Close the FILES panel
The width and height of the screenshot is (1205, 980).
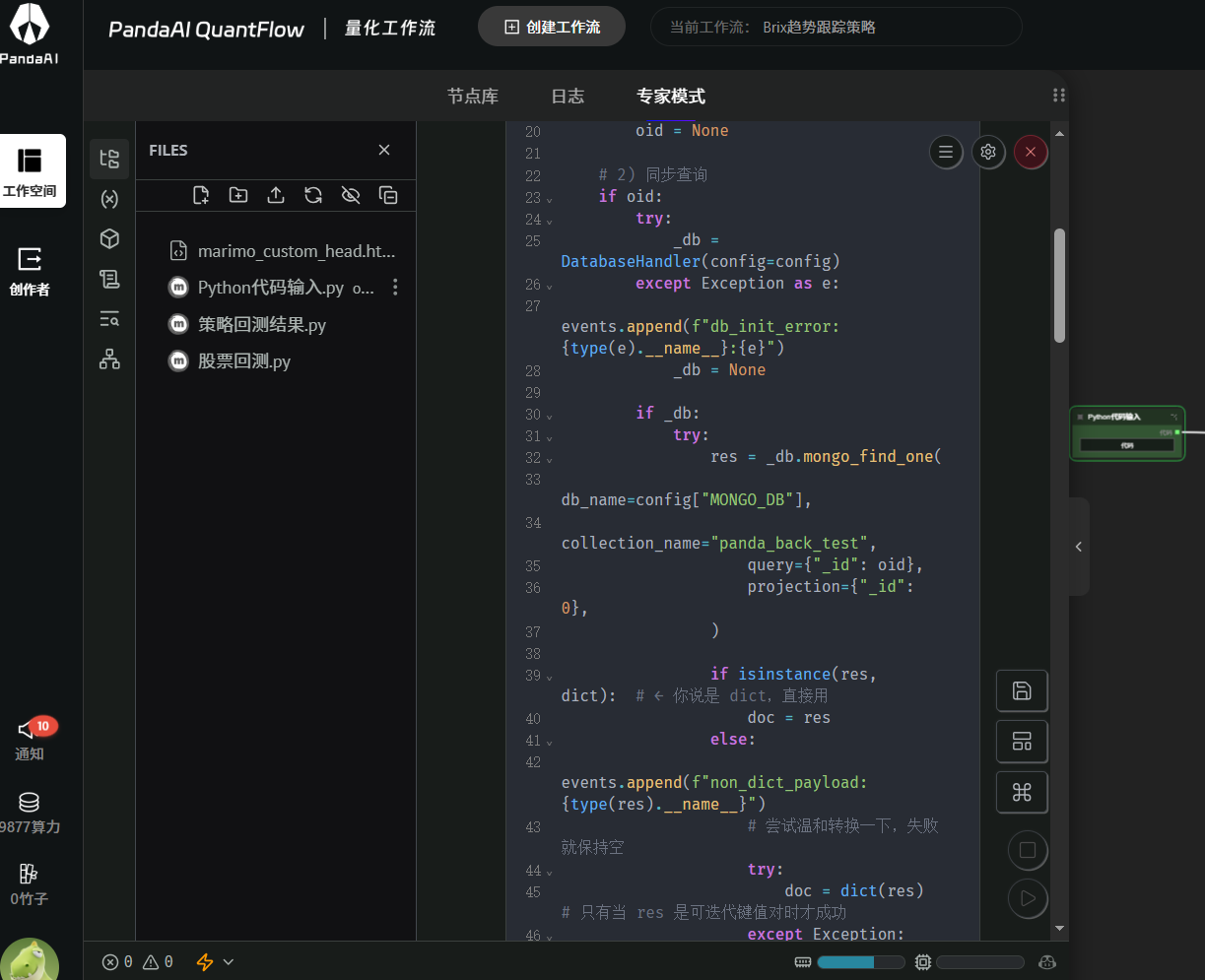pos(384,150)
